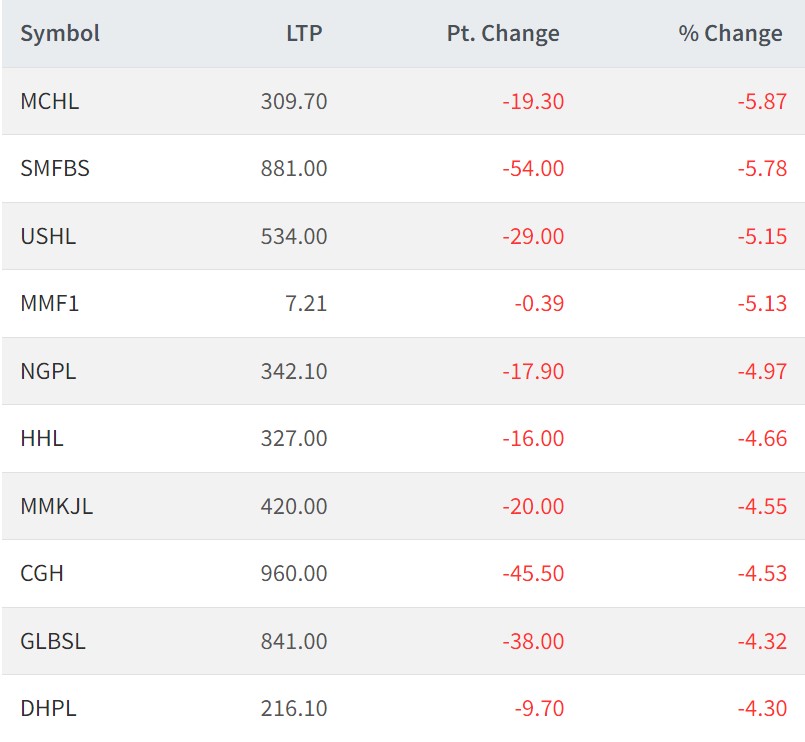Image resolution: width=805 pixels, height=742 pixels.
Task: Select the MMKJL stock symbol
Action: click(56, 506)
